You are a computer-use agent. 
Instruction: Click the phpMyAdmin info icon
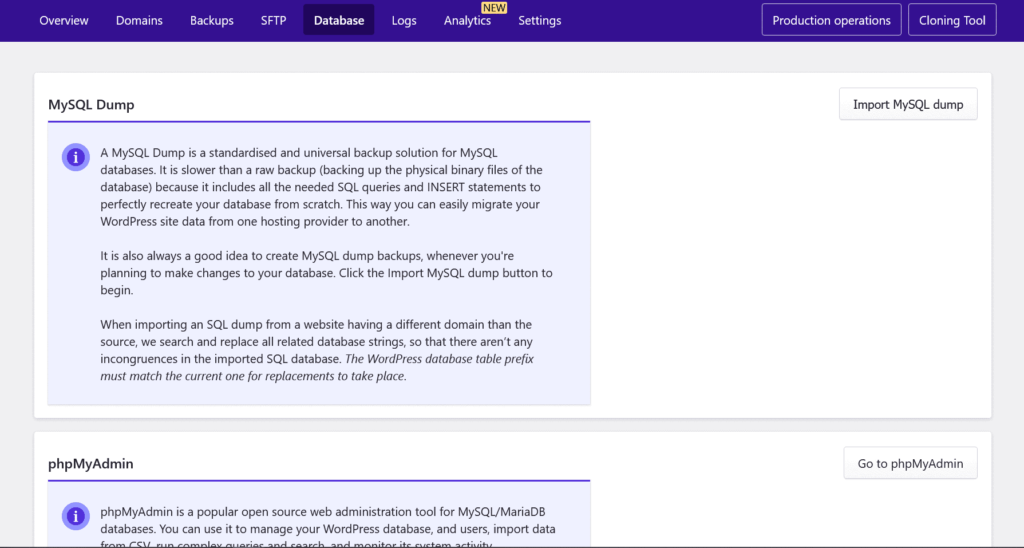76,516
